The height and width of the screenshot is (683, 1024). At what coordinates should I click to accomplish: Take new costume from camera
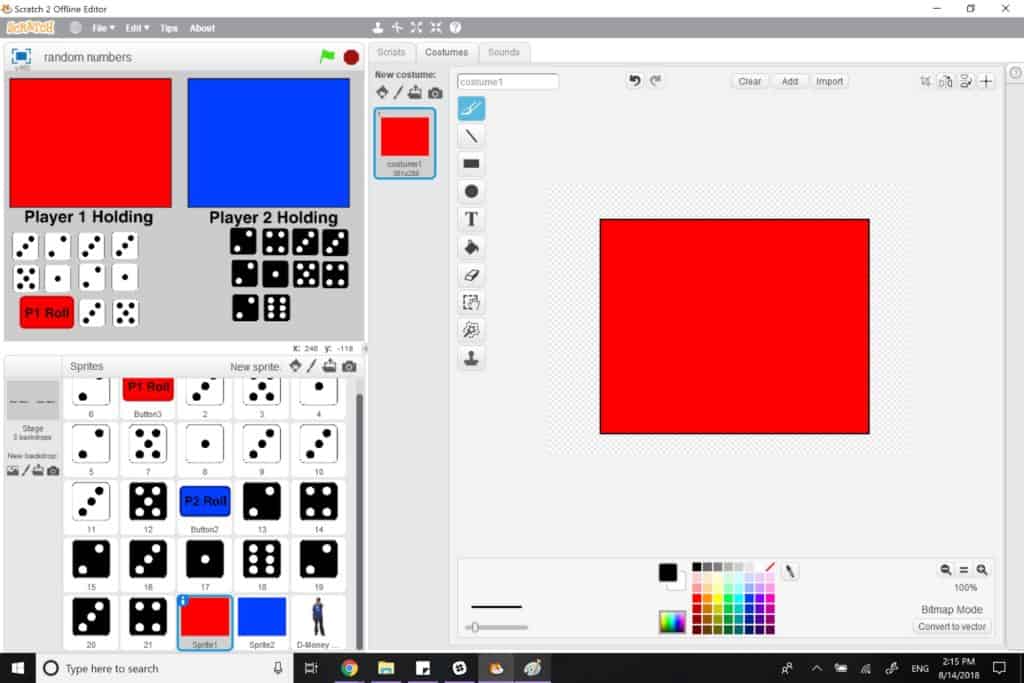point(435,93)
